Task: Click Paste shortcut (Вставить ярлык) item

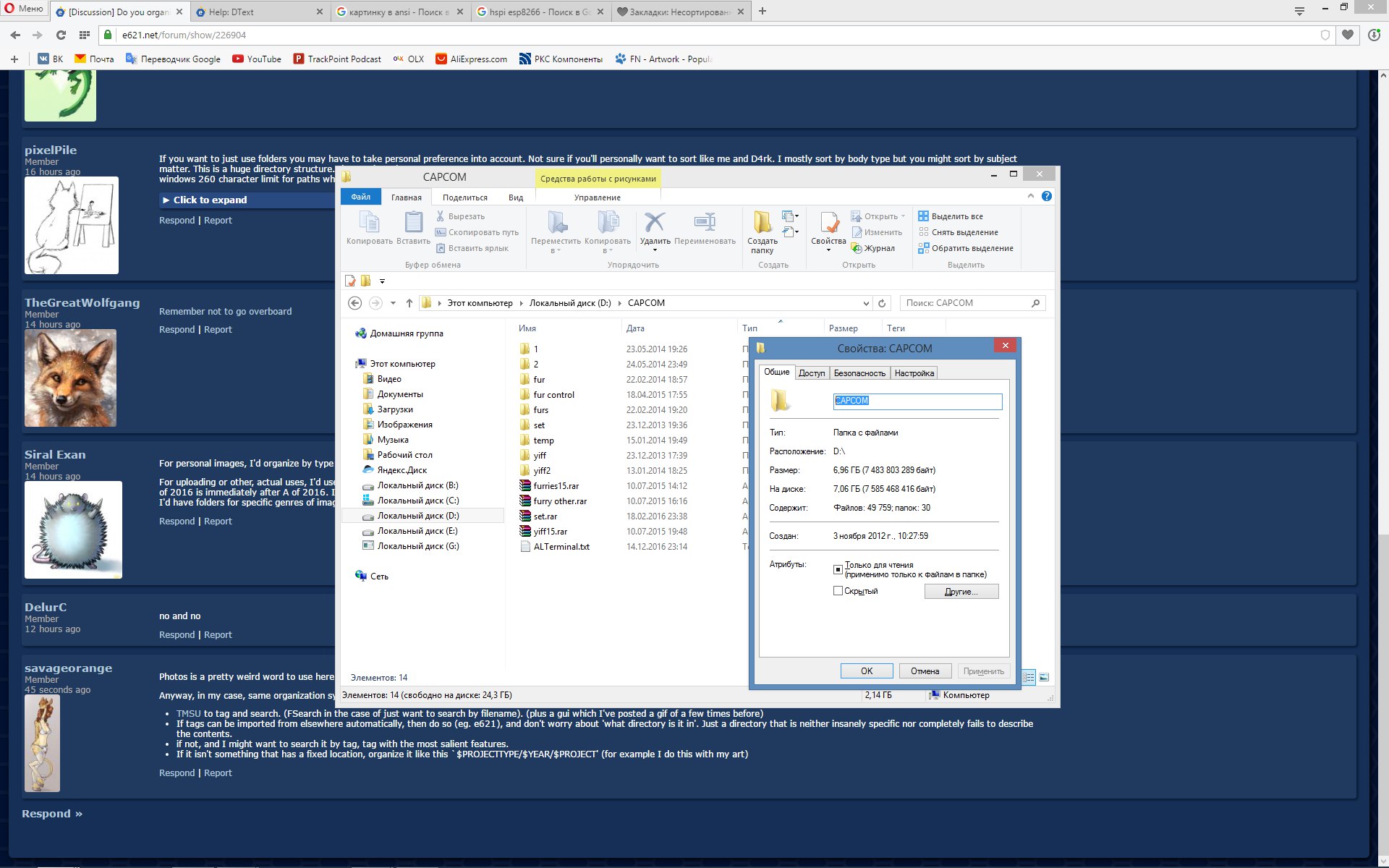Action: pos(472,248)
